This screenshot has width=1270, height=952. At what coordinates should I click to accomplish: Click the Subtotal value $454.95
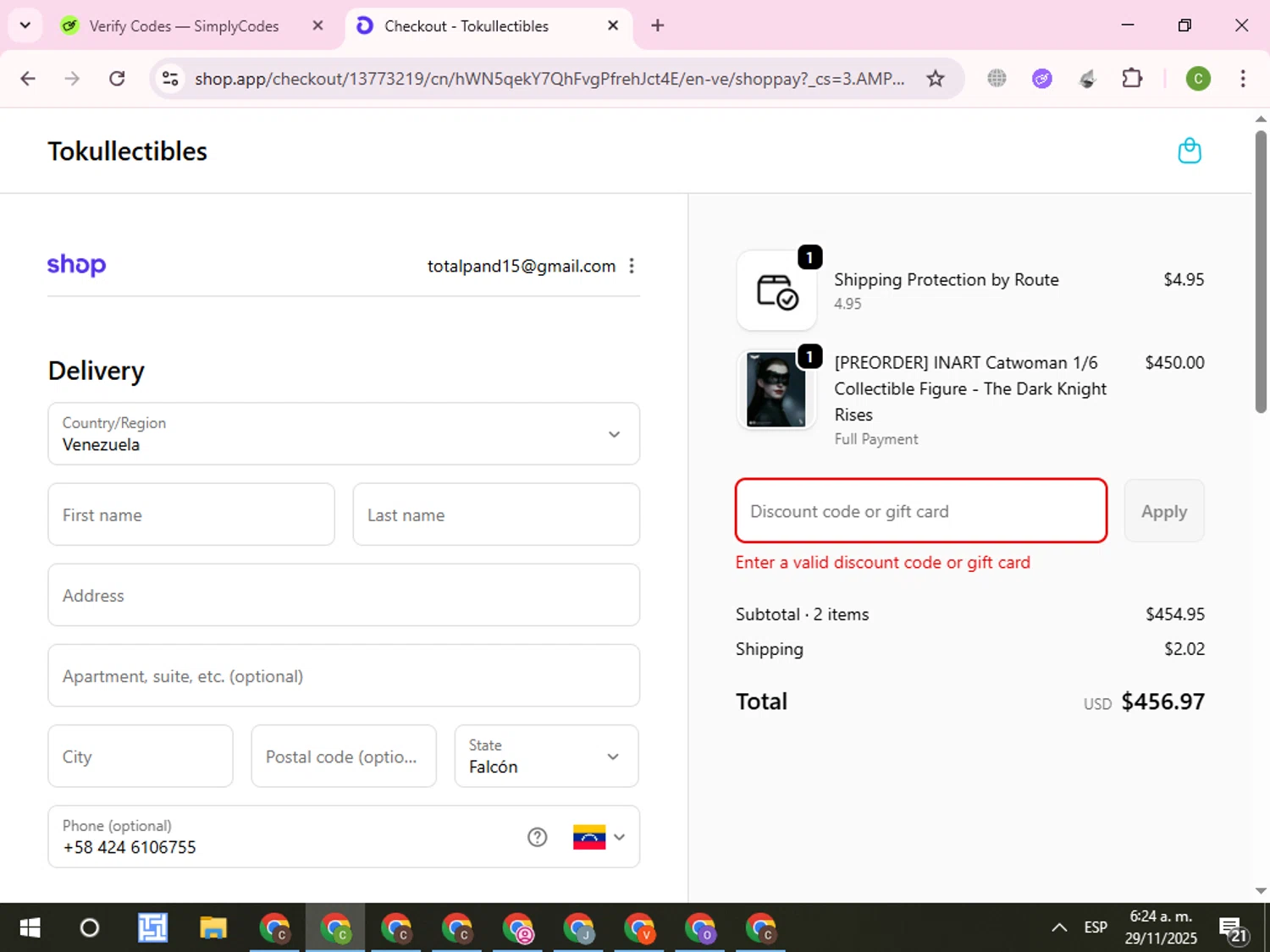tap(1175, 614)
